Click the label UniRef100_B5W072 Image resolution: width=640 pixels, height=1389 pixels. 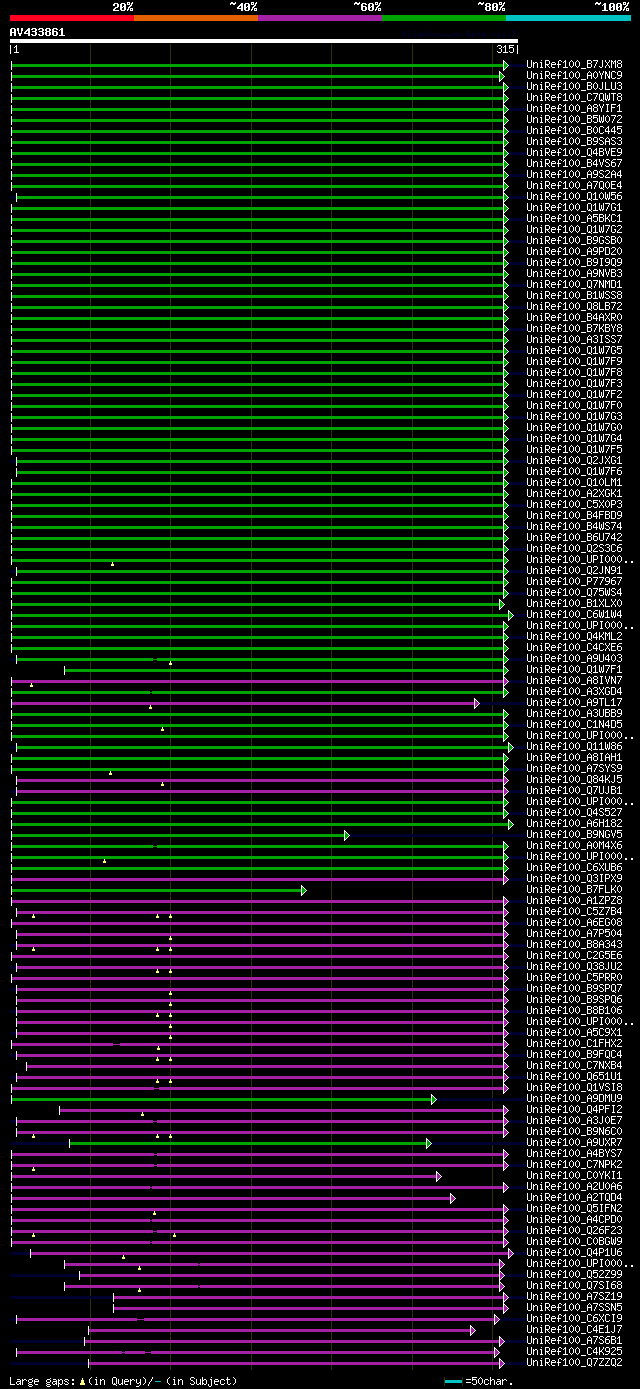coord(574,120)
